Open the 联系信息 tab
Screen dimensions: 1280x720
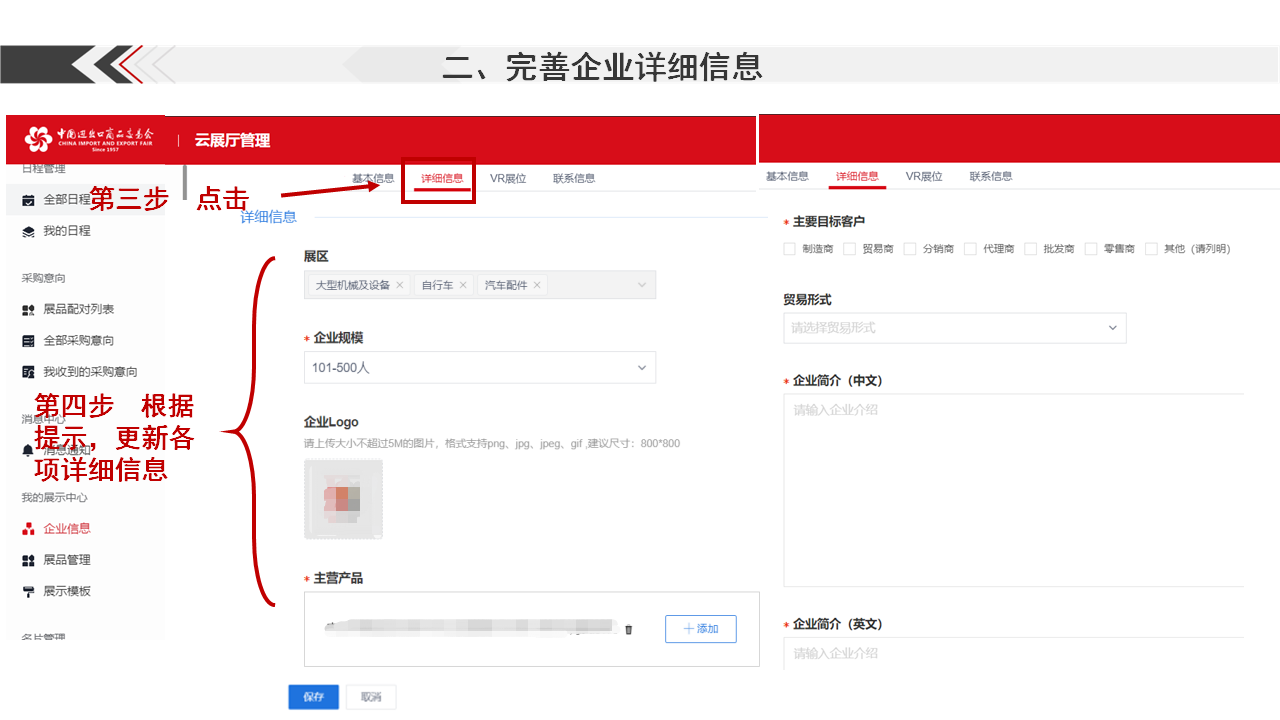(x=574, y=177)
